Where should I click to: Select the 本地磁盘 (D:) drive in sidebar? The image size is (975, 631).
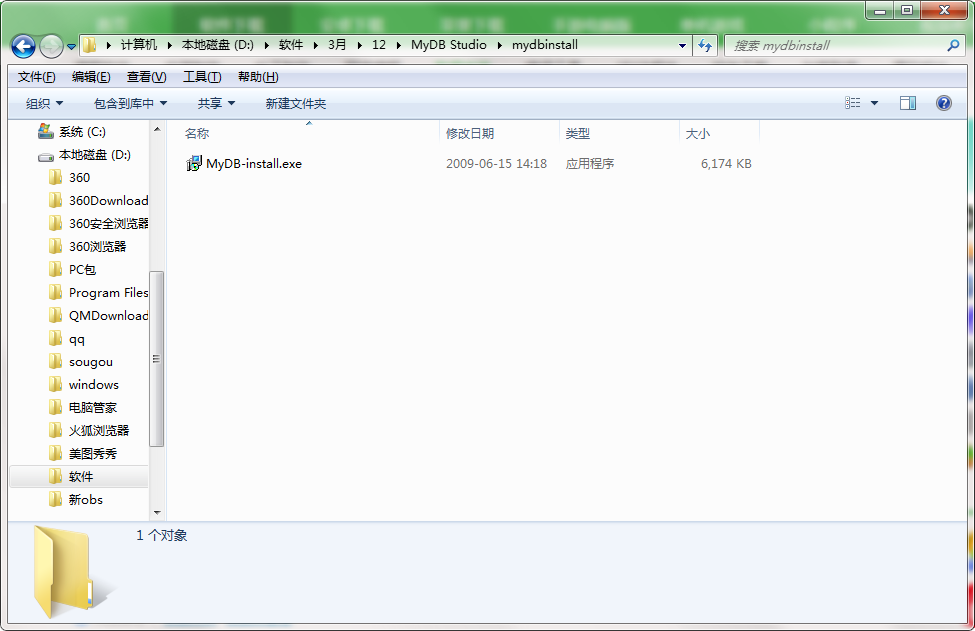[x=88, y=154]
